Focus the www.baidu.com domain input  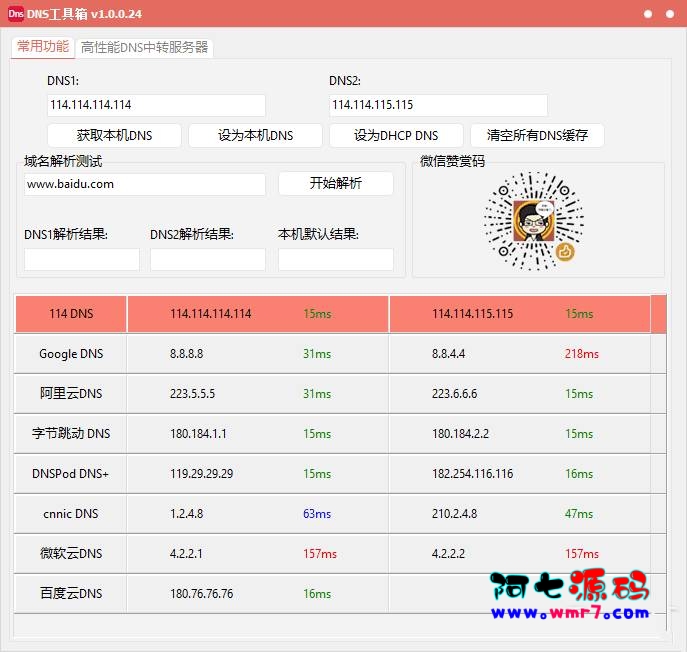pos(145,184)
